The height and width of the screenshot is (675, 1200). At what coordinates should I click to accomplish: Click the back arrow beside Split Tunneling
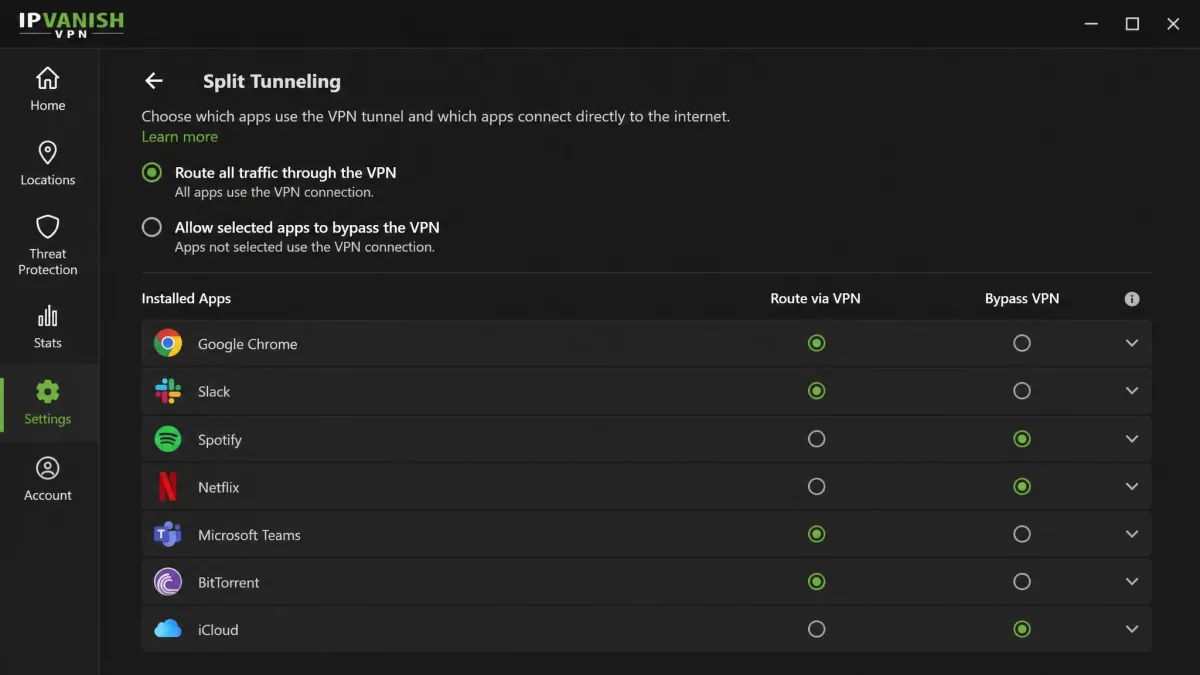pyautogui.click(x=153, y=81)
